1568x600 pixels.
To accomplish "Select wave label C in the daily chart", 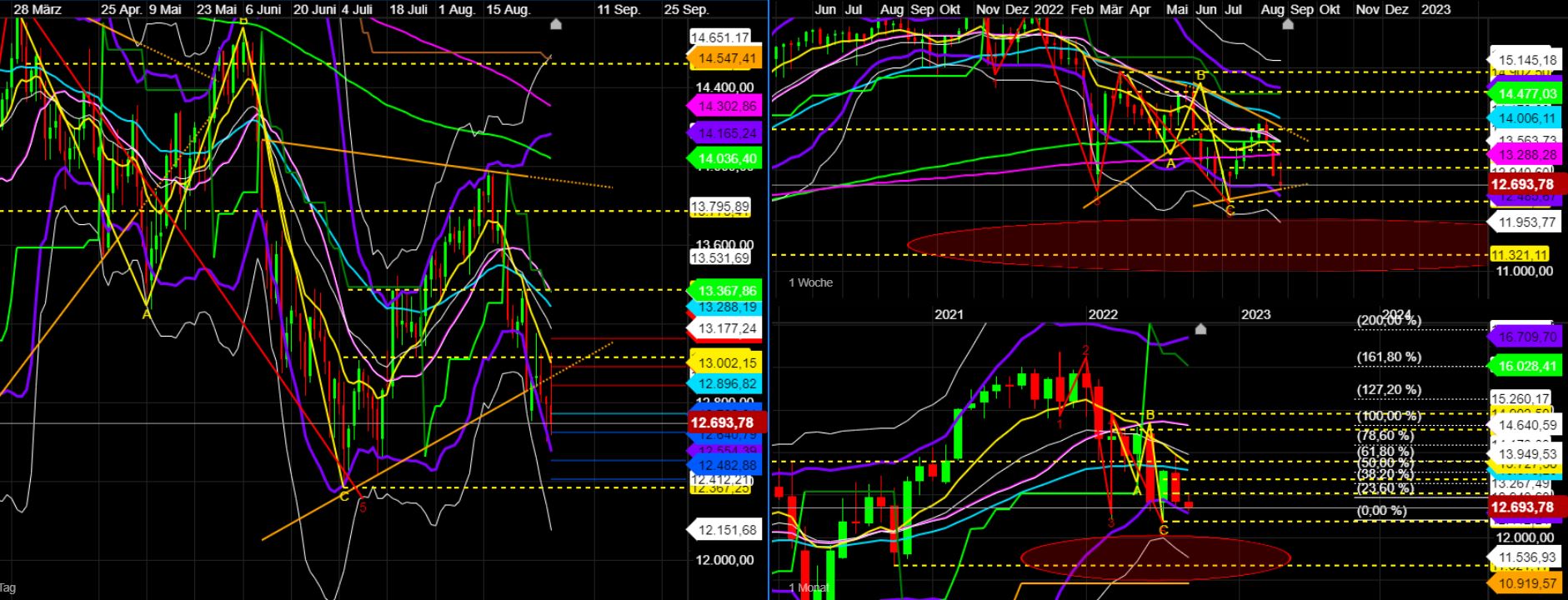I will point(343,497).
